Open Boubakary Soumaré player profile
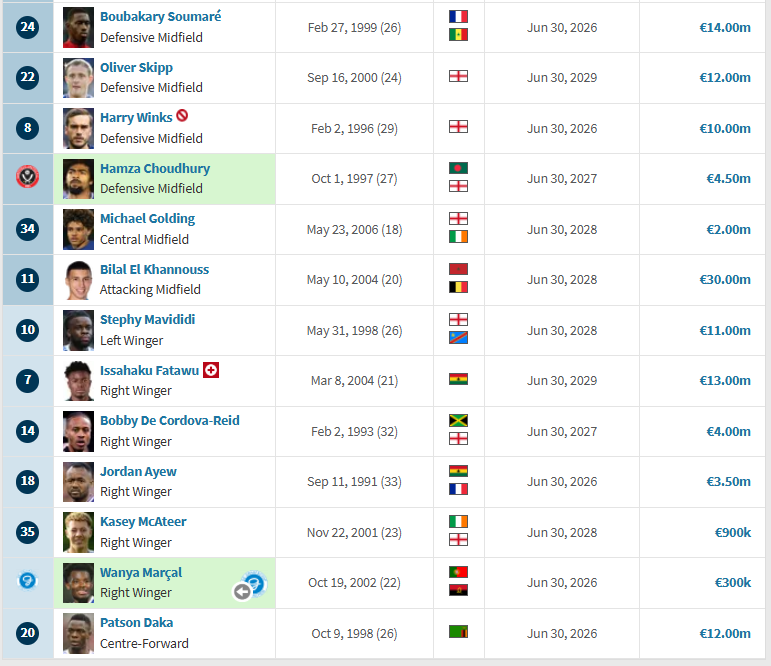The height and width of the screenshot is (666, 771). click(x=161, y=17)
